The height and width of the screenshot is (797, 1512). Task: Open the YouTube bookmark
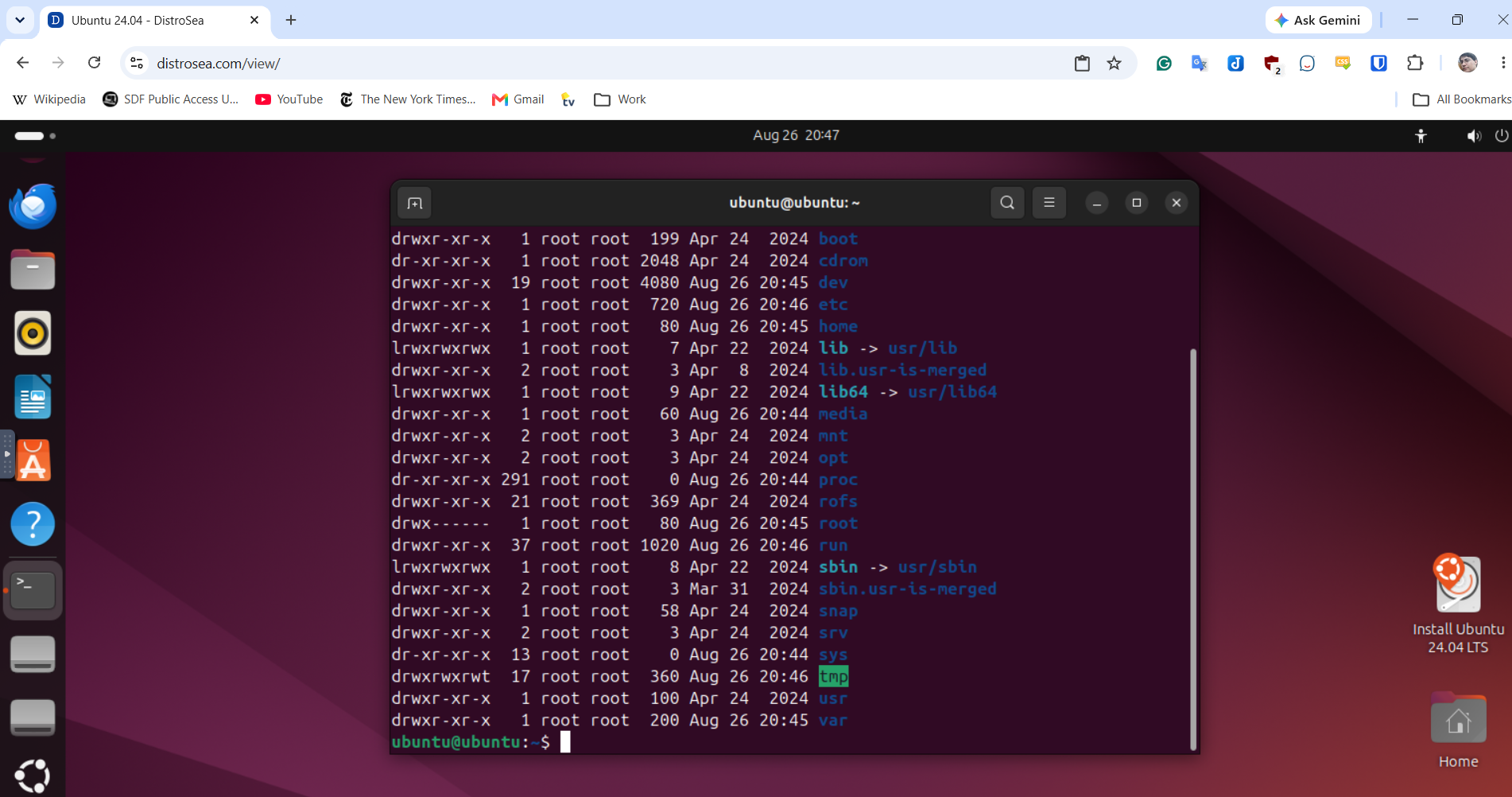[289, 99]
